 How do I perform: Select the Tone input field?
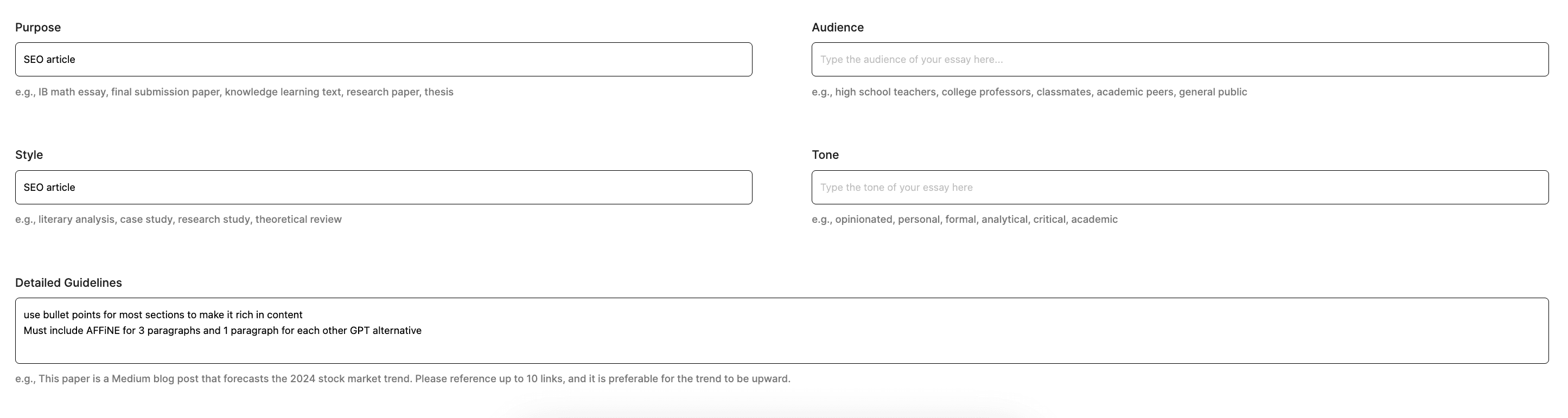click(1180, 188)
